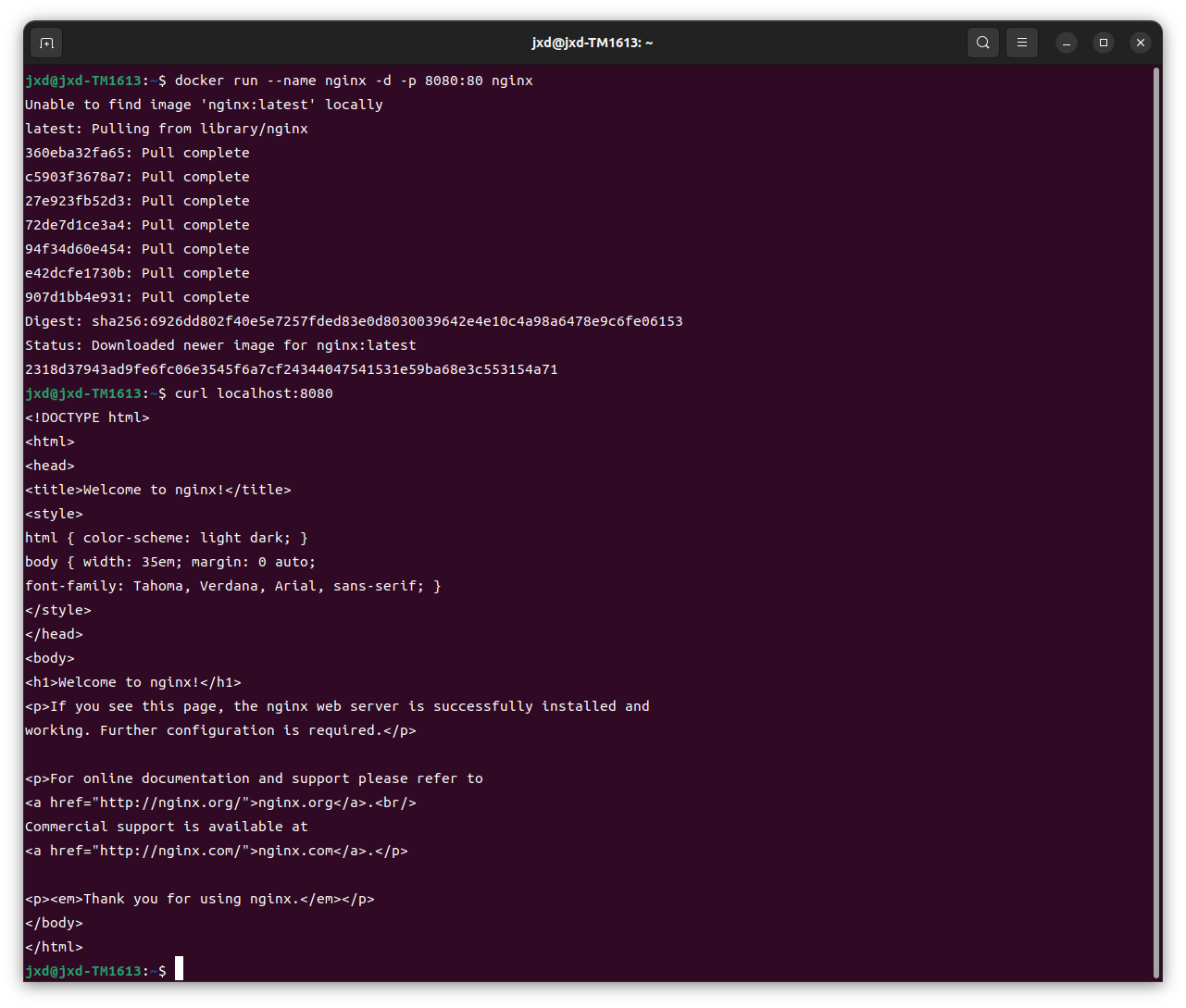
Task: Click the 27e923fb52d3 Pull complete line
Action: tap(137, 201)
